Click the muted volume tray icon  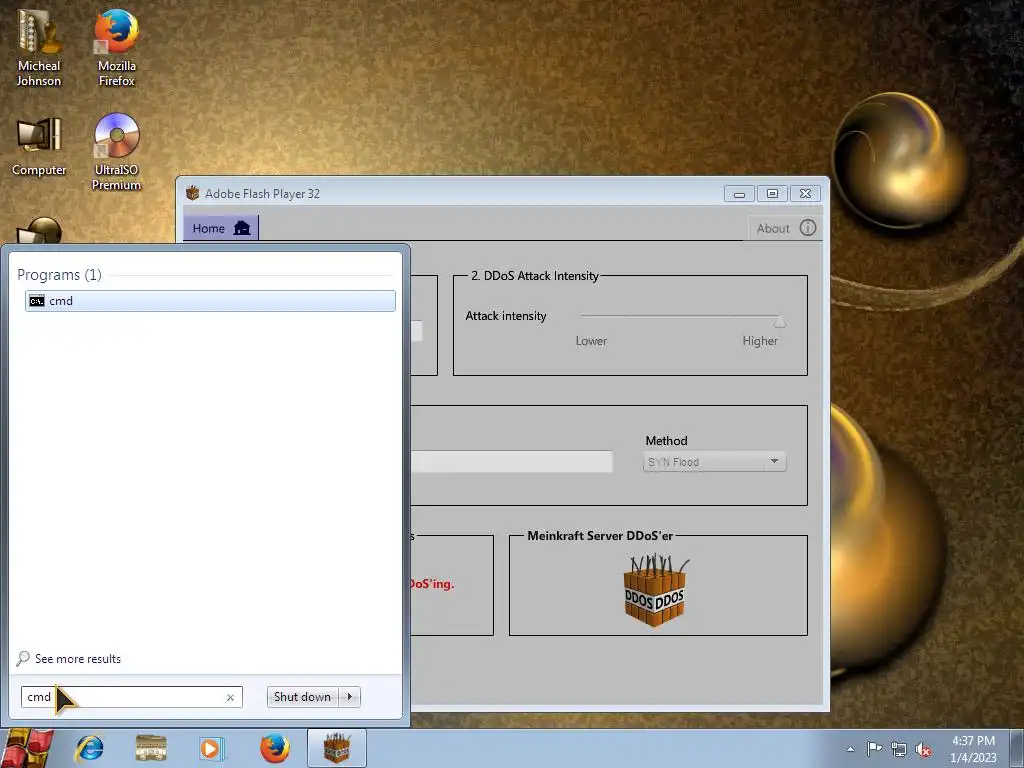[x=923, y=749]
